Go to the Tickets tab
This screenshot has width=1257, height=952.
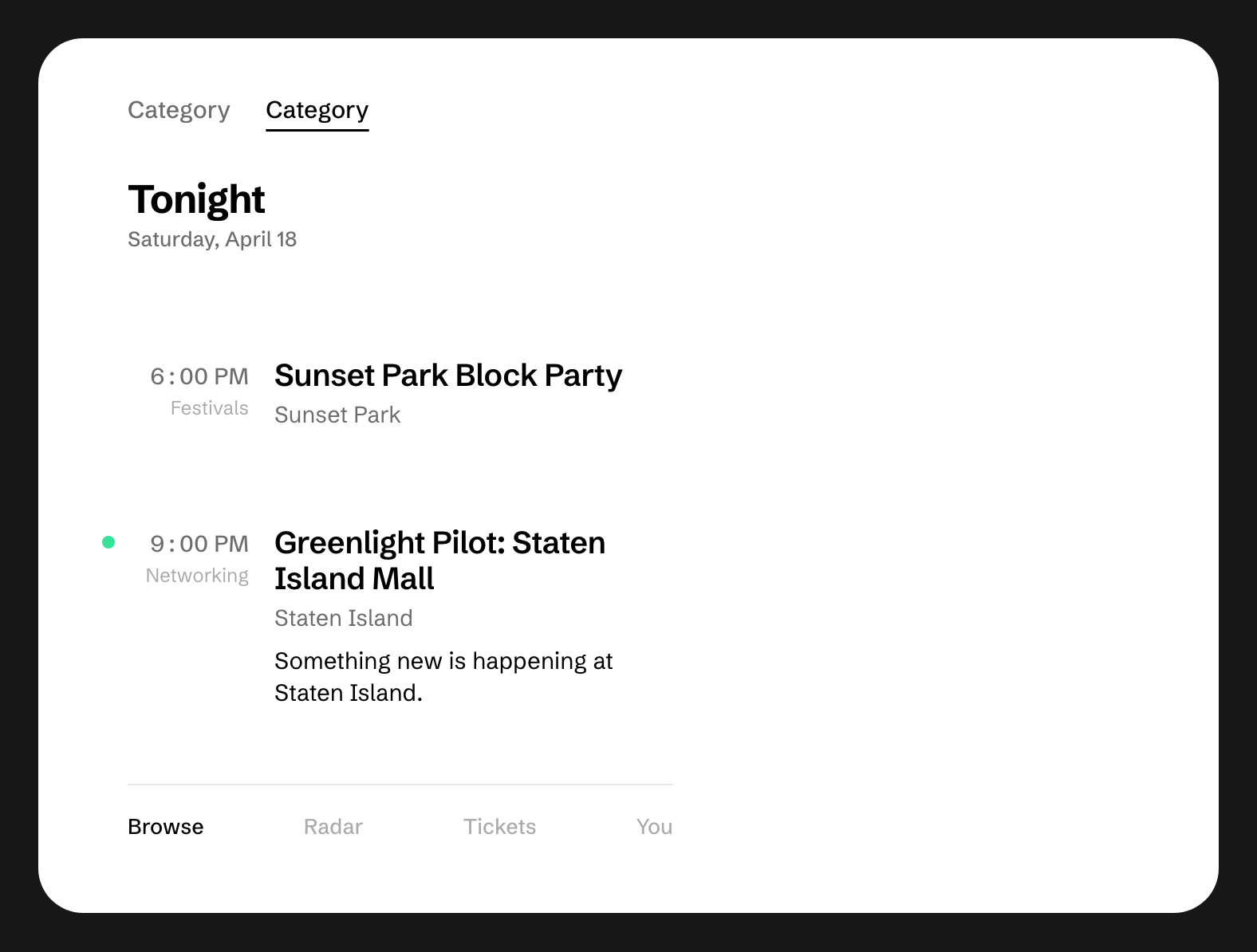500,827
